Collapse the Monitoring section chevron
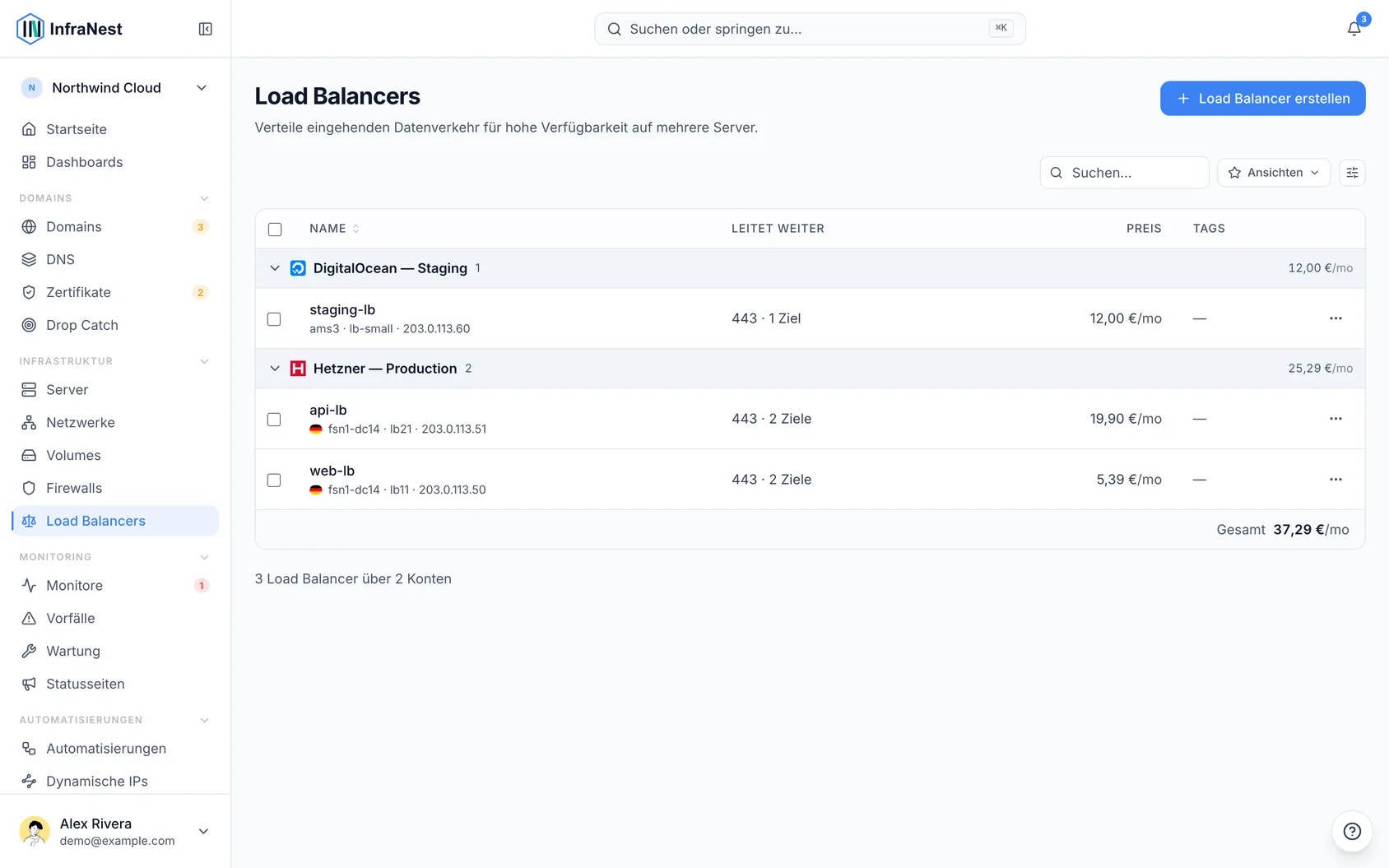This screenshot has width=1389, height=868. [x=204, y=557]
